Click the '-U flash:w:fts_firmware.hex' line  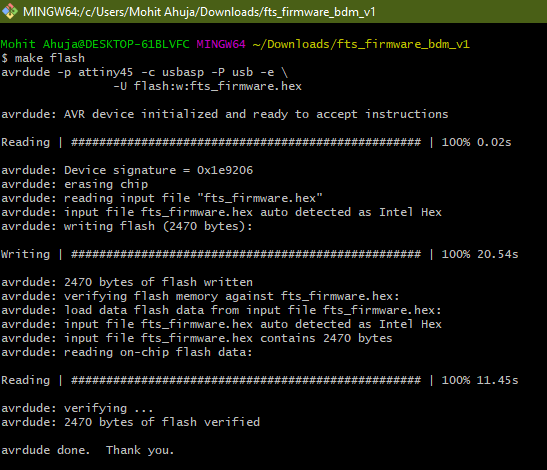[x=207, y=86]
